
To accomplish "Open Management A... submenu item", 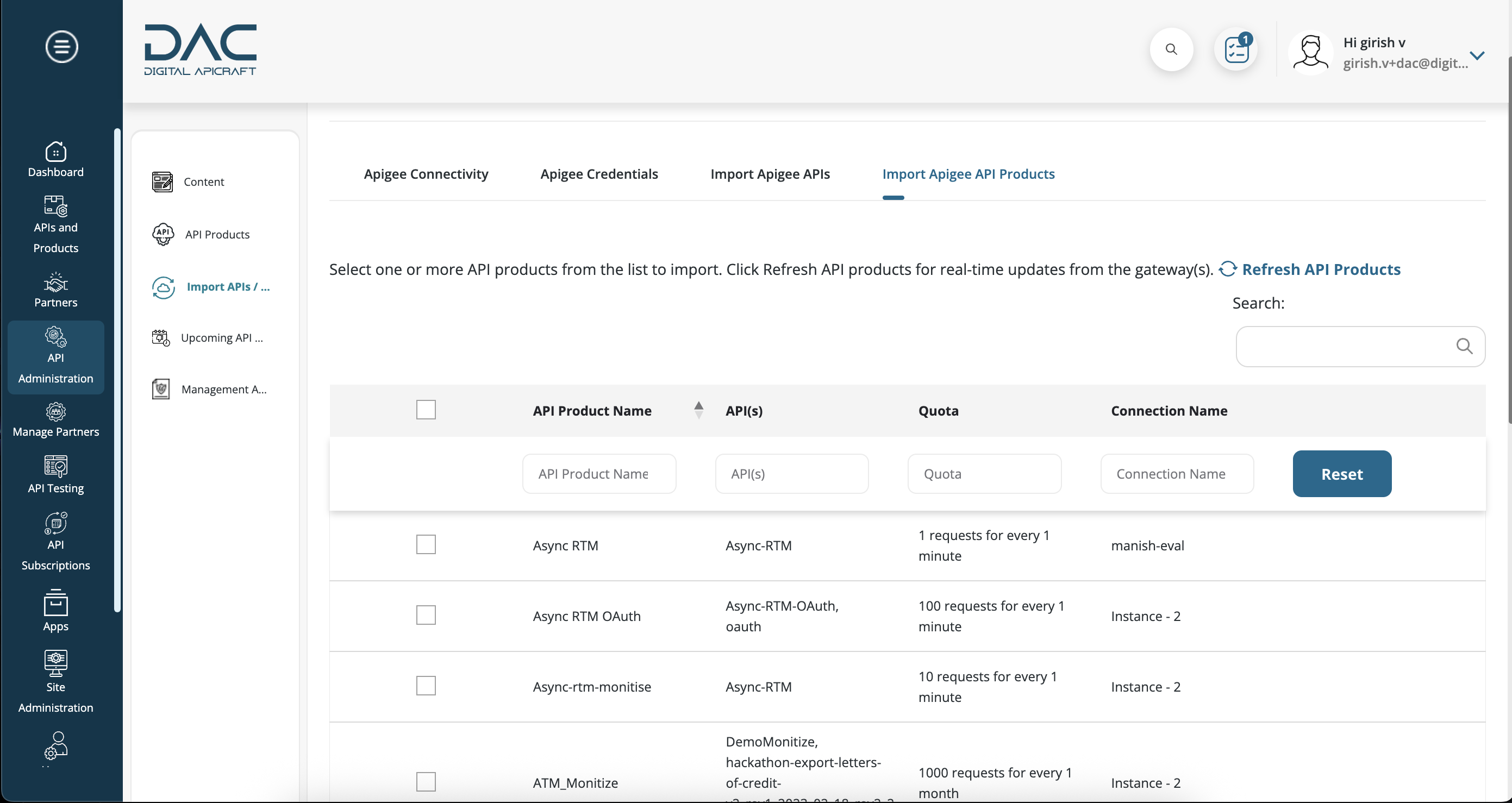I will (209, 390).
